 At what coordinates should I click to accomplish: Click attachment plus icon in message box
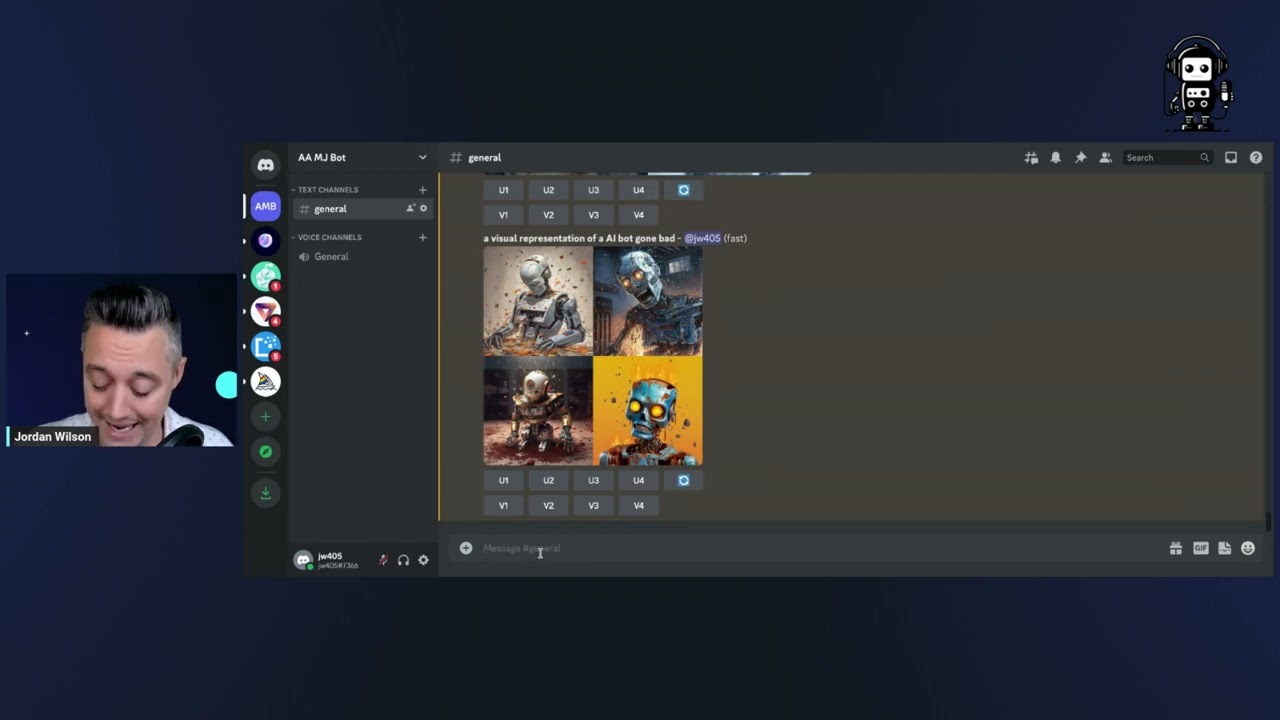pos(466,548)
